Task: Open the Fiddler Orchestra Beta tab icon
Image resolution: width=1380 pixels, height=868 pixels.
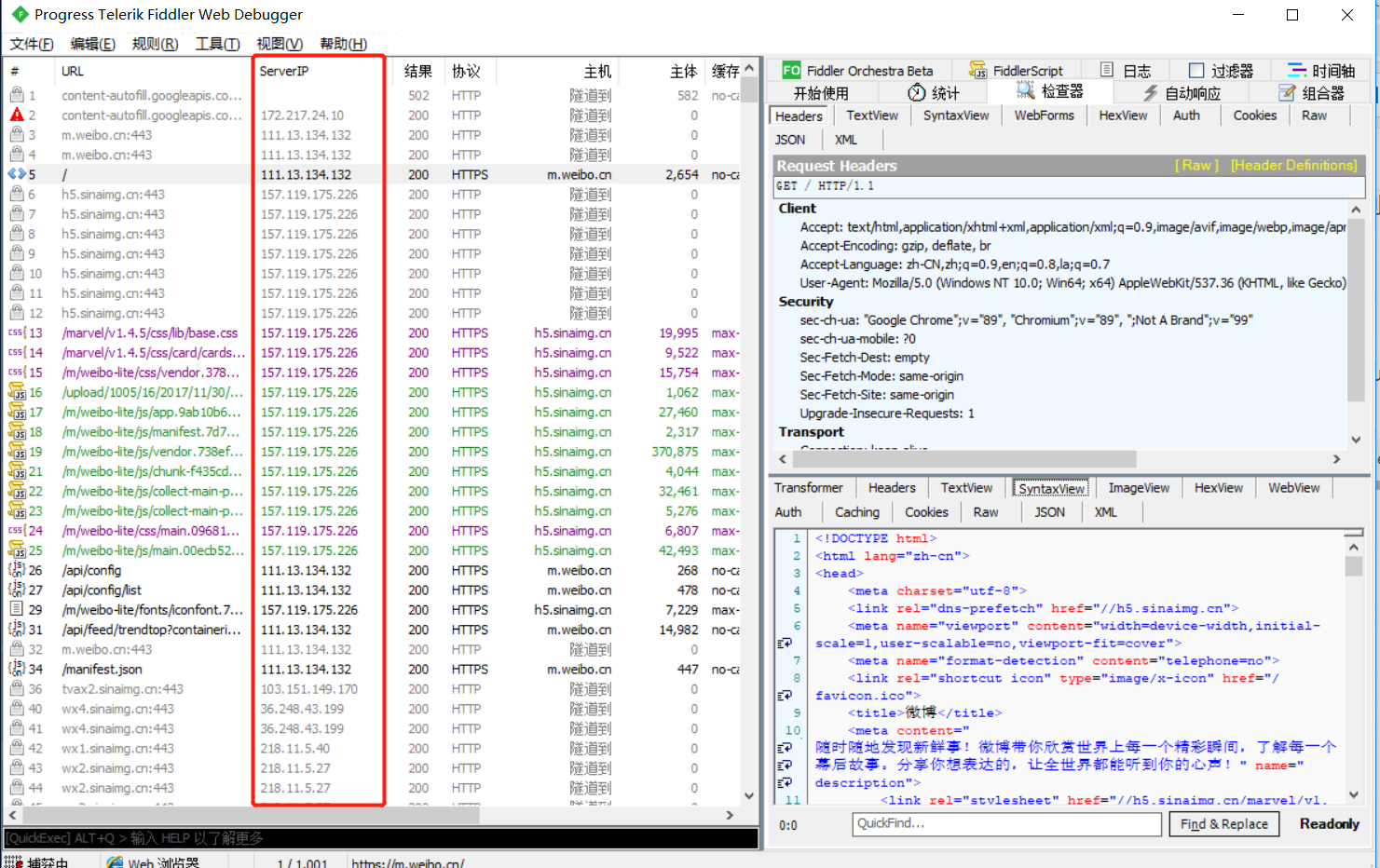Action: 791,71
